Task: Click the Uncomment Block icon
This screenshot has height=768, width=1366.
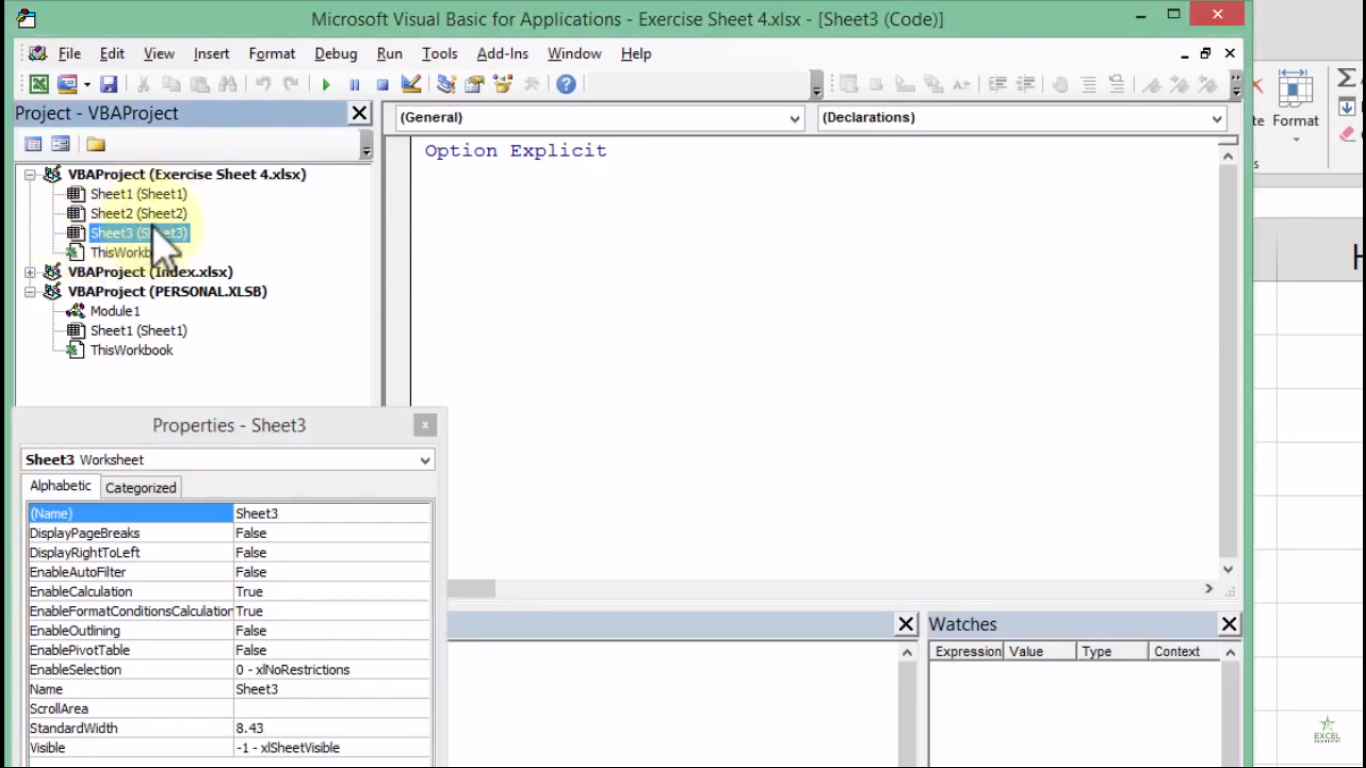Action: [1116, 84]
